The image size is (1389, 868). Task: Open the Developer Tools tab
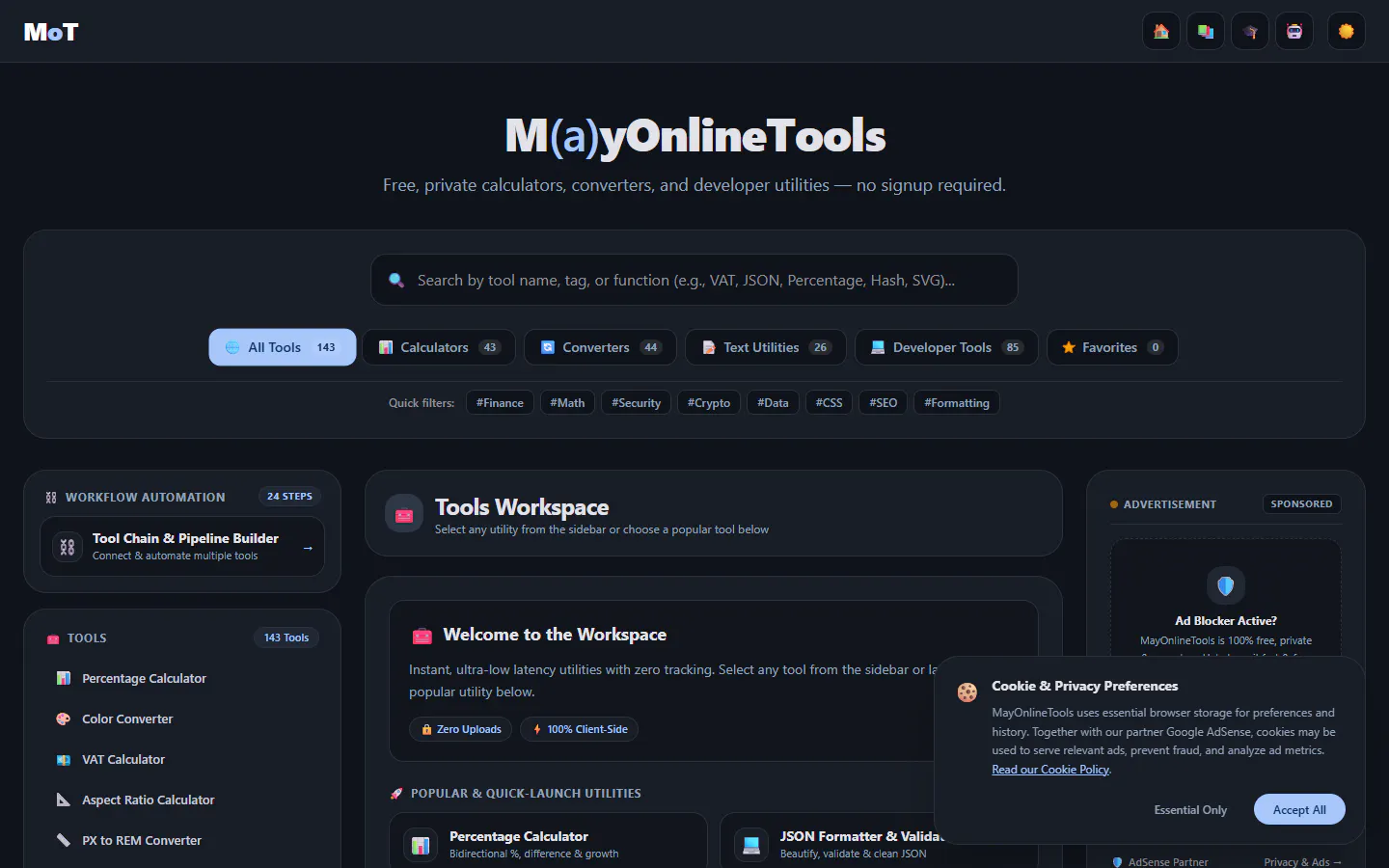pyautogui.click(x=946, y=347)
